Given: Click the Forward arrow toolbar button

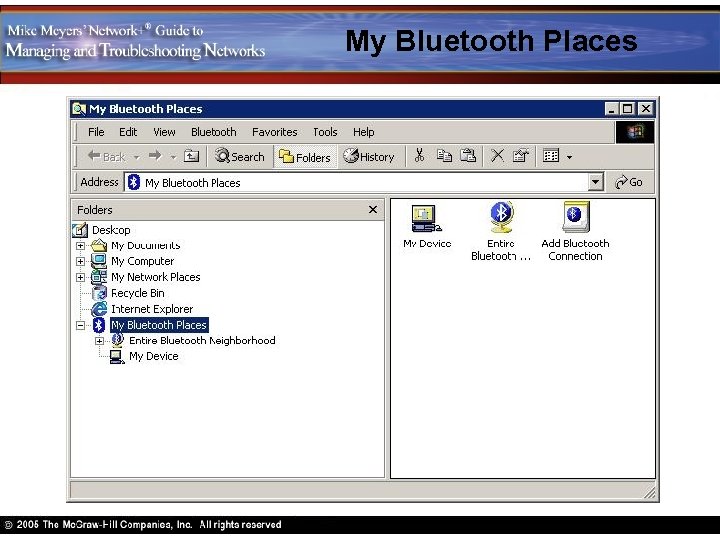Looking at the screenshot, I should pyautogui.click(x=155, y=156).
